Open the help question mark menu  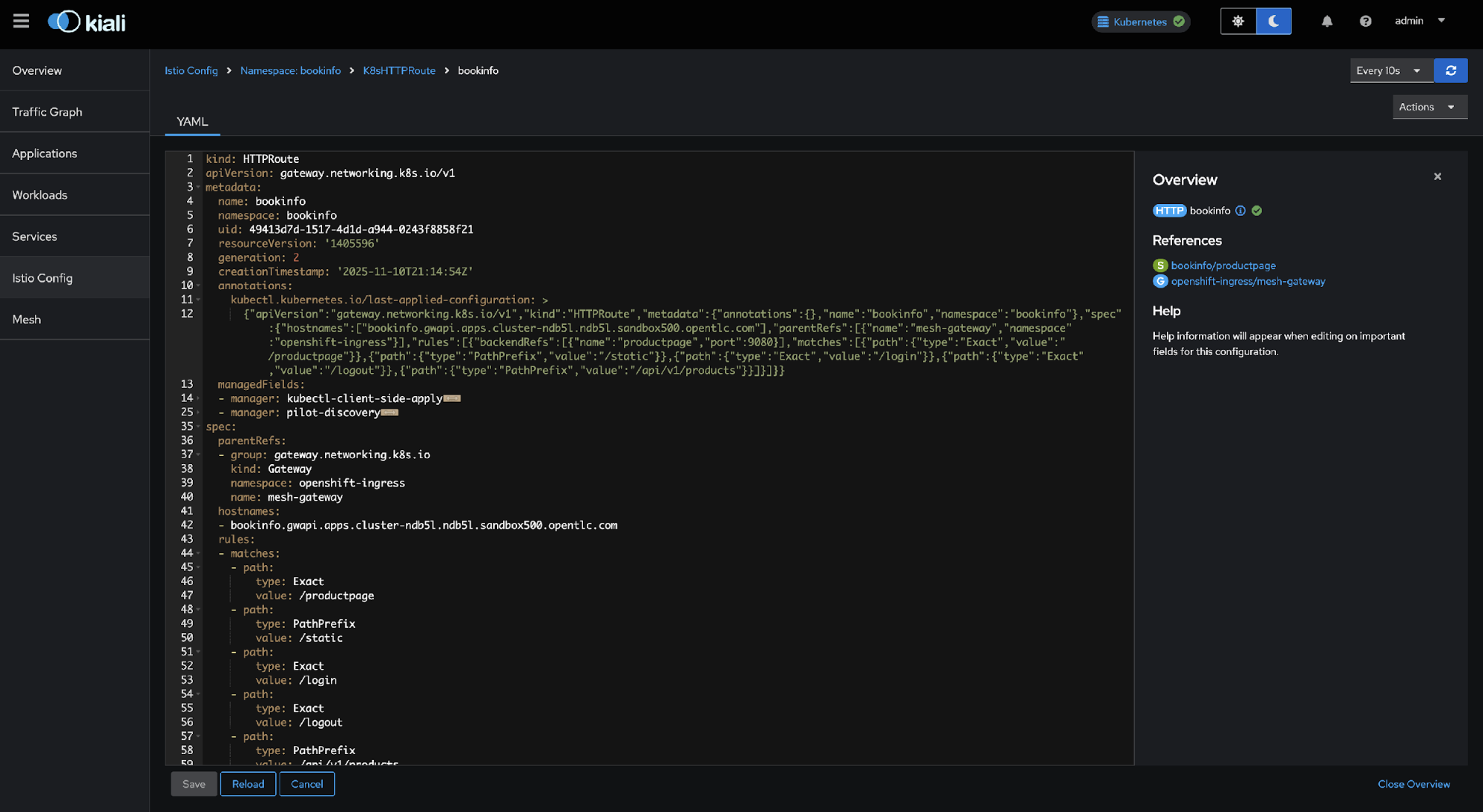(x=1365, y=22)
